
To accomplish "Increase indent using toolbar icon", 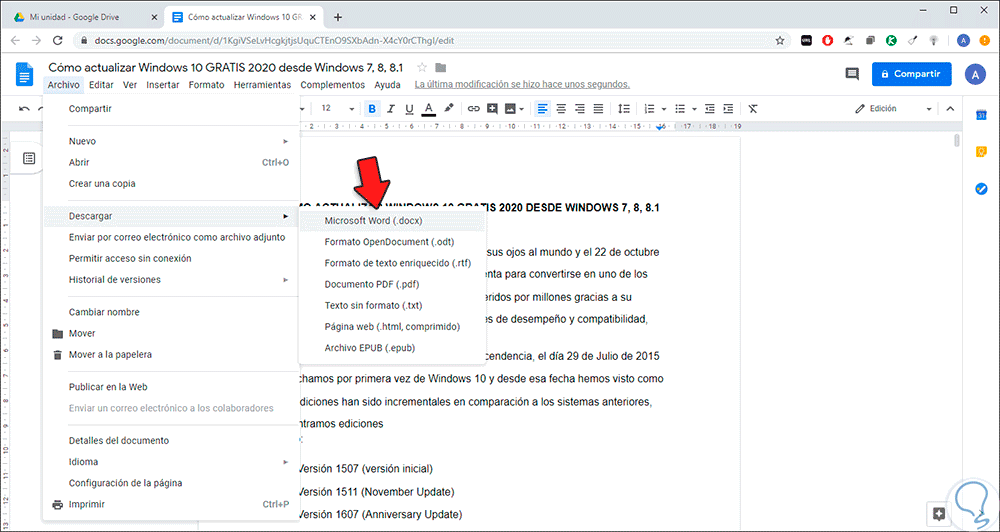I will click(728, 108).
